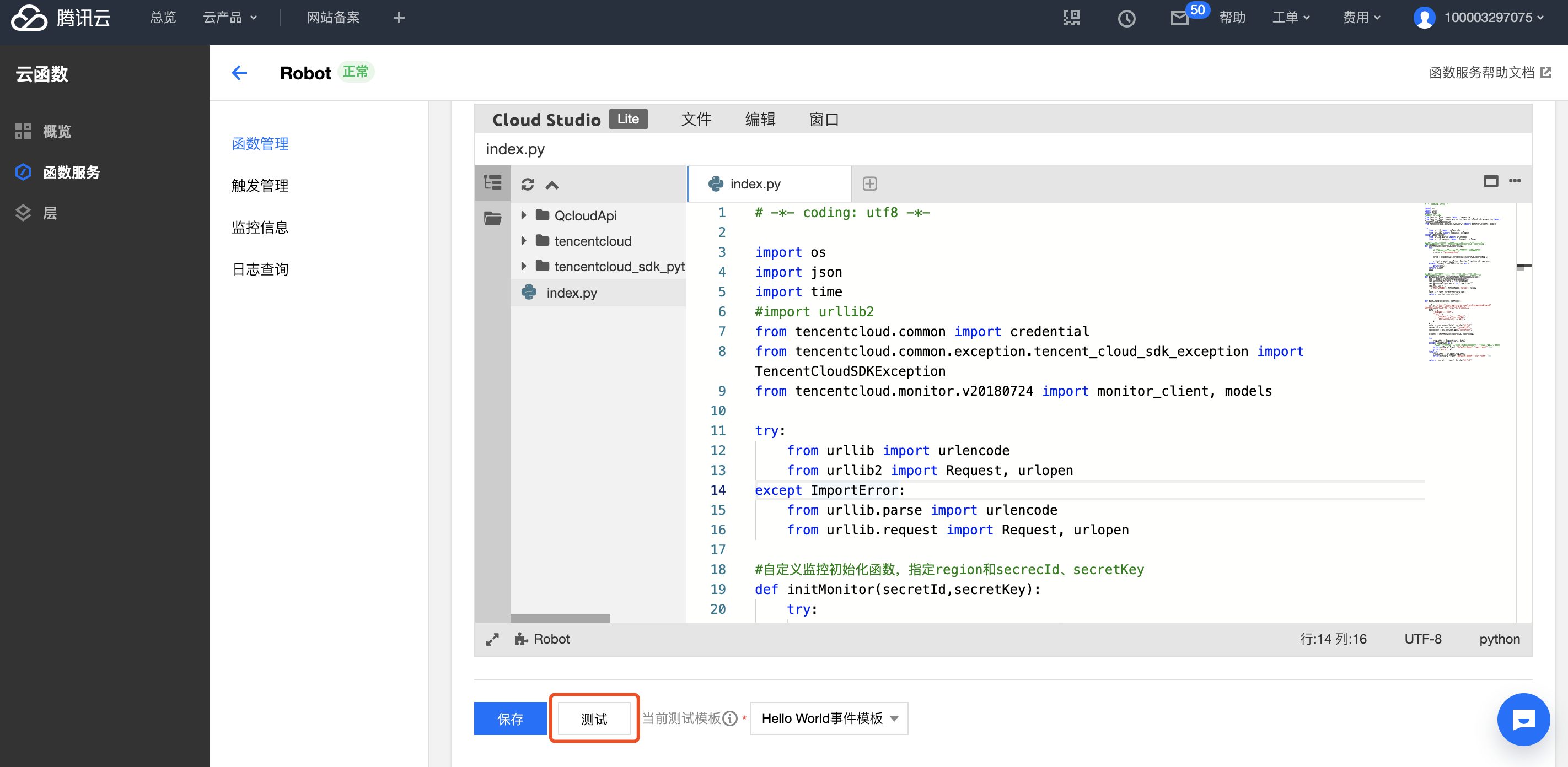
Task: Open the mail notifications icon
Action: click(x=1179, y=18)
